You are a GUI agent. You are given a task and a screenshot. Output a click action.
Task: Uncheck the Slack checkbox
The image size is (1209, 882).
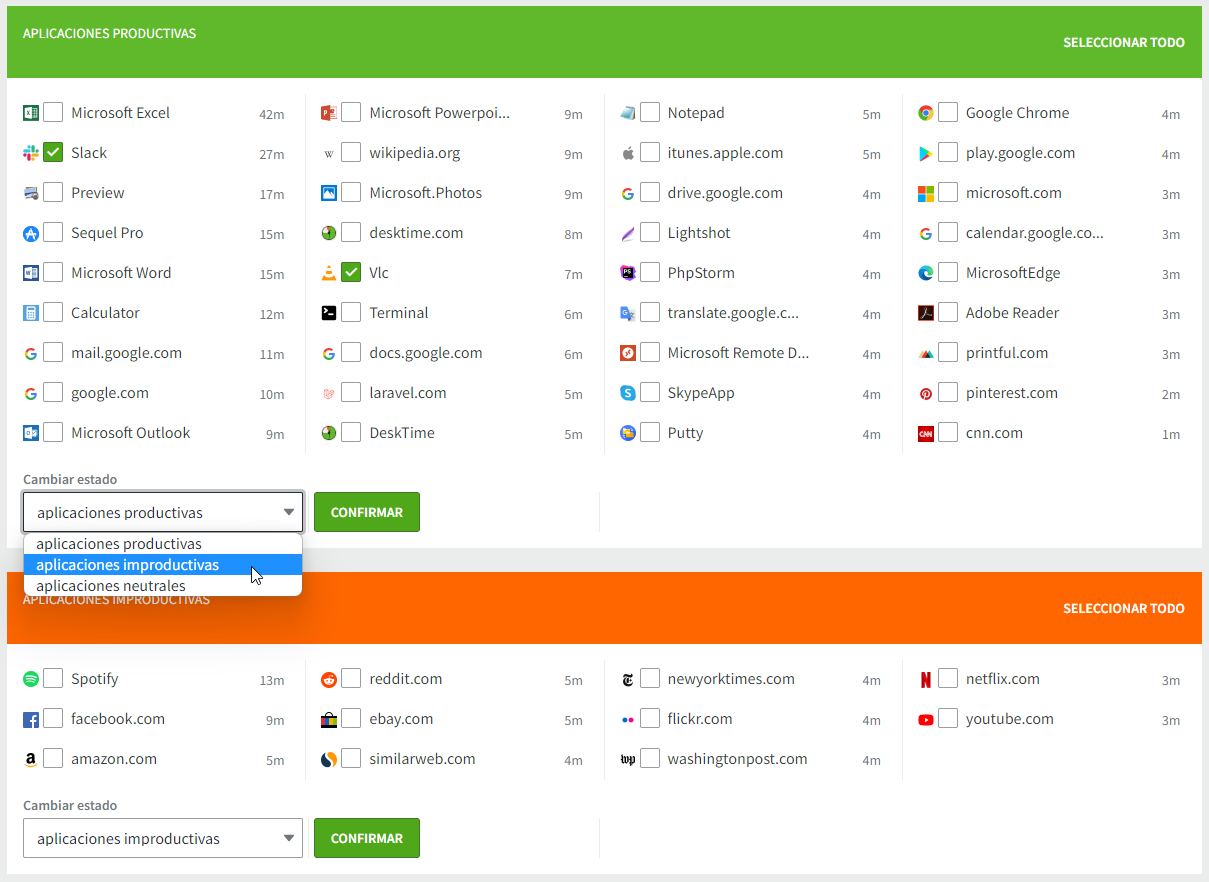(x=53, y=152)
